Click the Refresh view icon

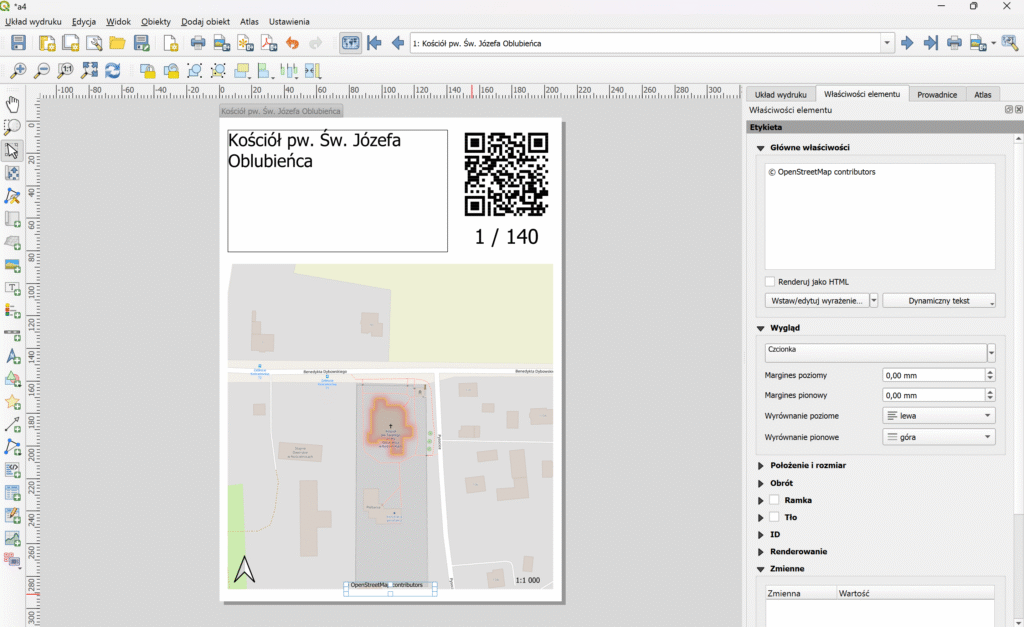pos(113,71)
